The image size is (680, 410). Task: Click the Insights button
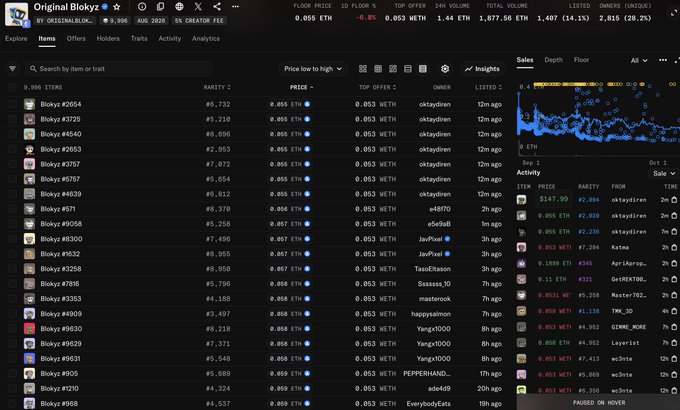coord(482,69)
